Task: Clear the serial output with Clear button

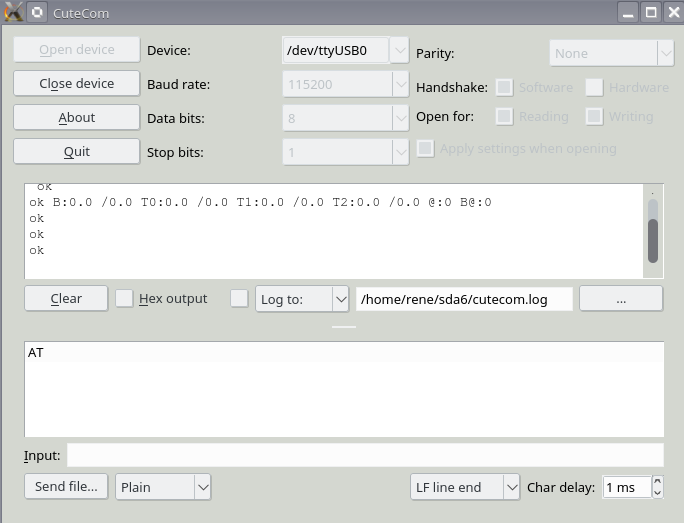Action: [x=66, y=298]
